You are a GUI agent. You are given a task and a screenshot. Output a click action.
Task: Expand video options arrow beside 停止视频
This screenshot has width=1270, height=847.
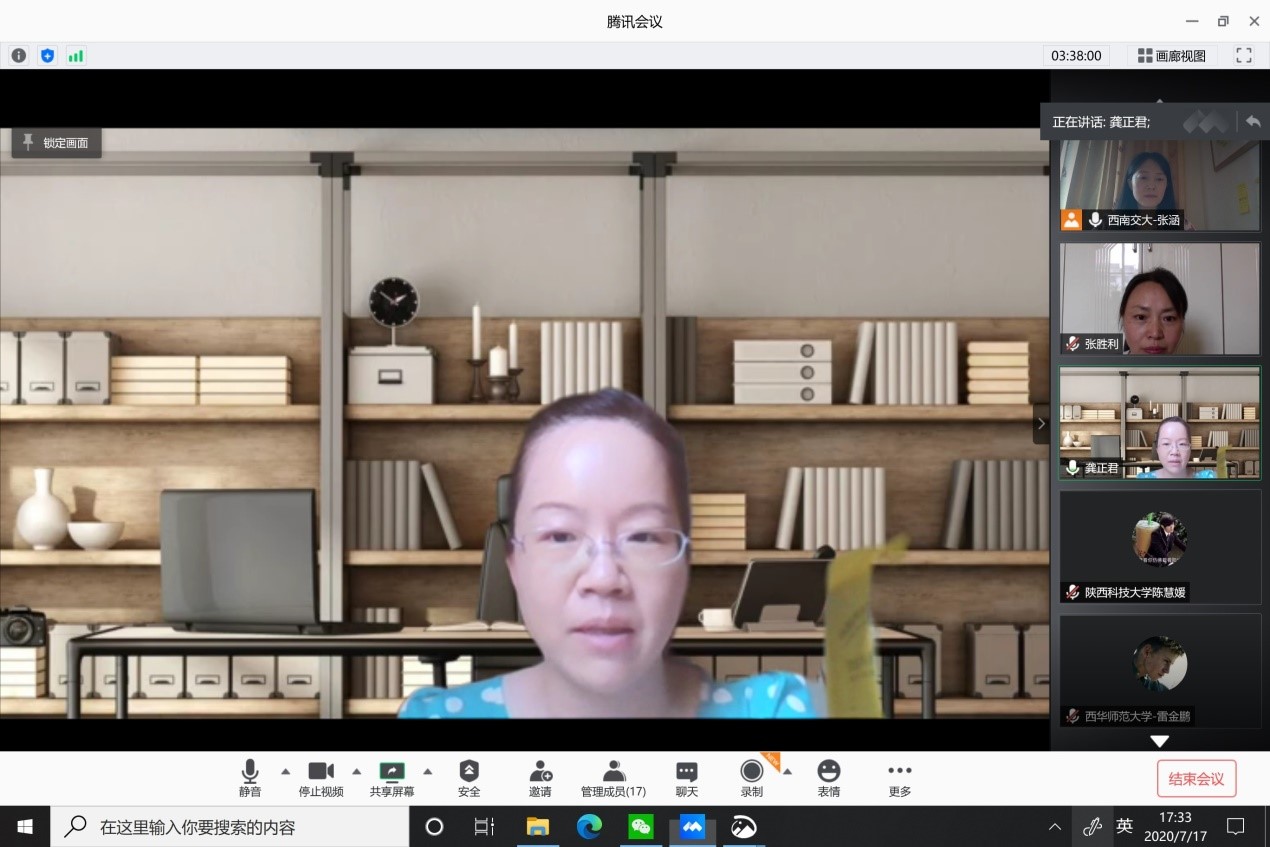point(356,771)
